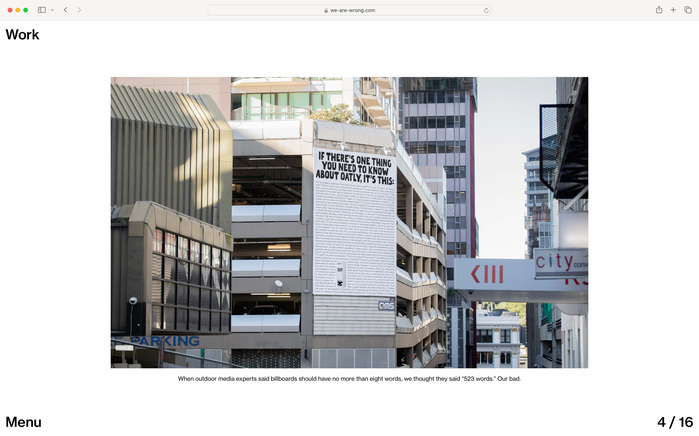699x436 pixels.
Task: Click the caption about outdoor media experts
Action: pyautogui.click(x=350, y=378)
